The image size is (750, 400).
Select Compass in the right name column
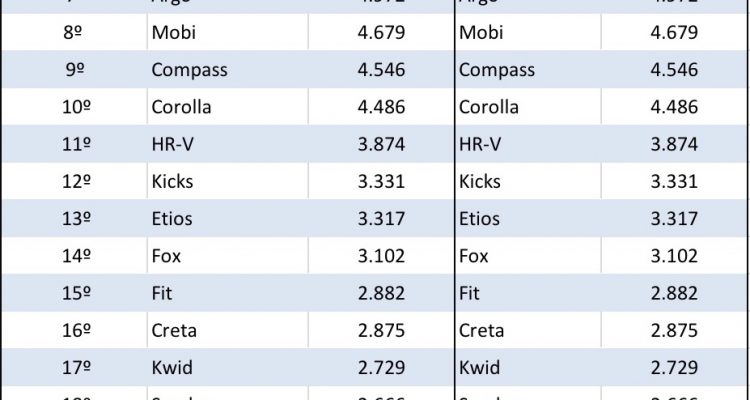[x=497, y=70]
